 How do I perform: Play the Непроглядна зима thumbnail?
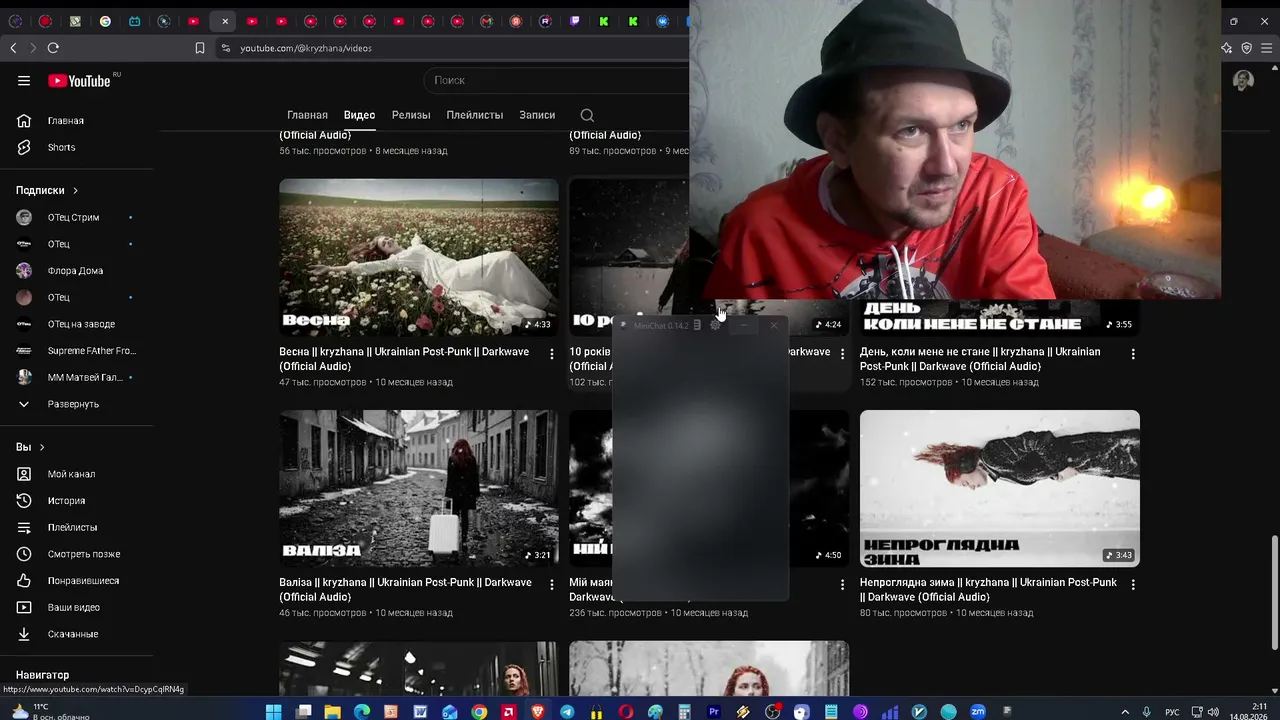1000,489
